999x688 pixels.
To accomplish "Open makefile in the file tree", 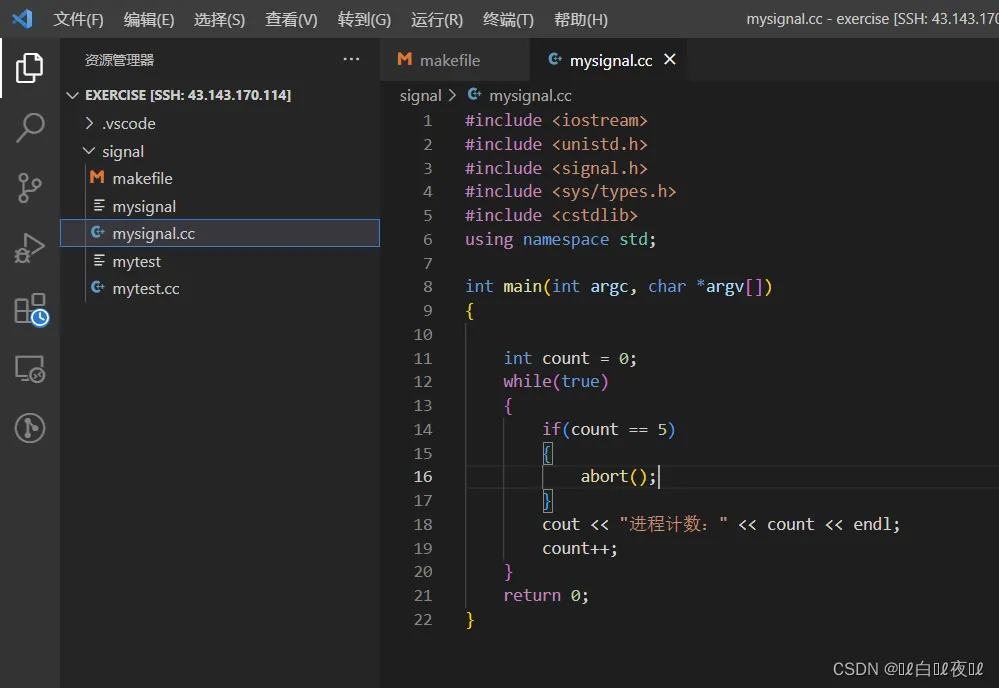I will [x=220, y=178].
